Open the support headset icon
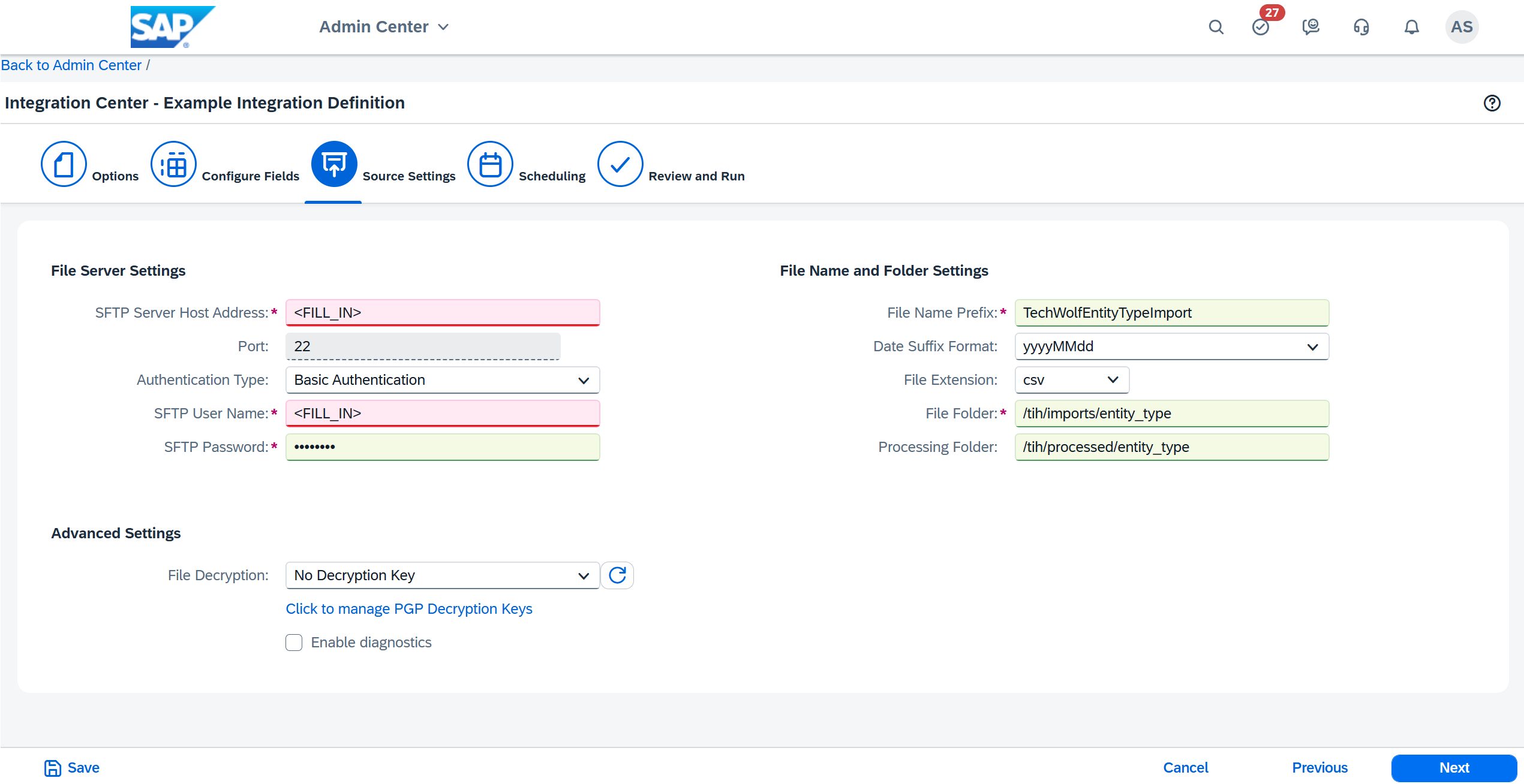 click(x=1361, y=27)
